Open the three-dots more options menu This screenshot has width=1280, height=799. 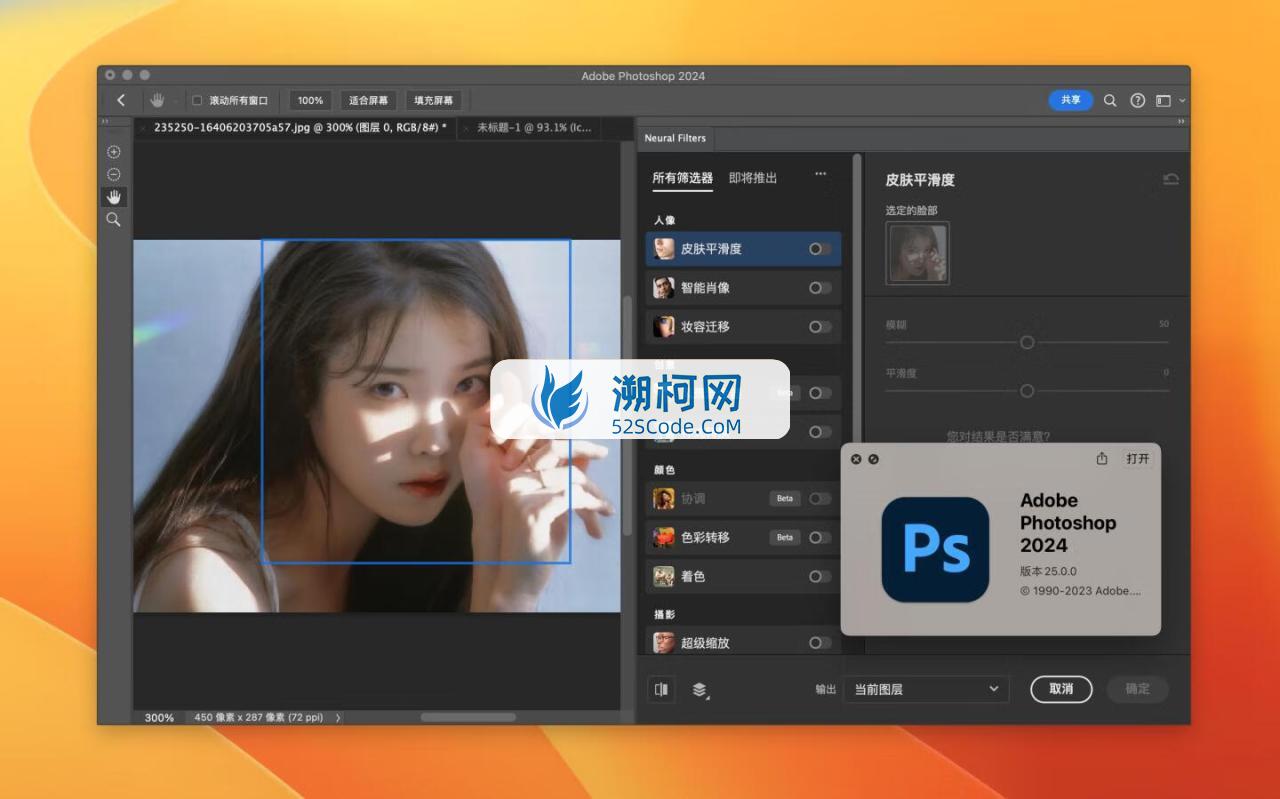(821, 174)
